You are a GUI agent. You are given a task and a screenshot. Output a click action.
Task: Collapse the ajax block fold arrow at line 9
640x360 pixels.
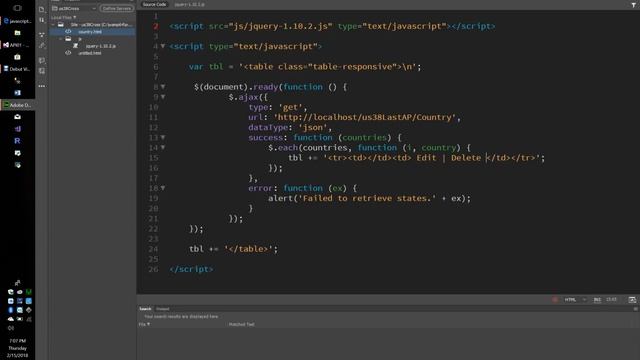[x=163, y=97]
